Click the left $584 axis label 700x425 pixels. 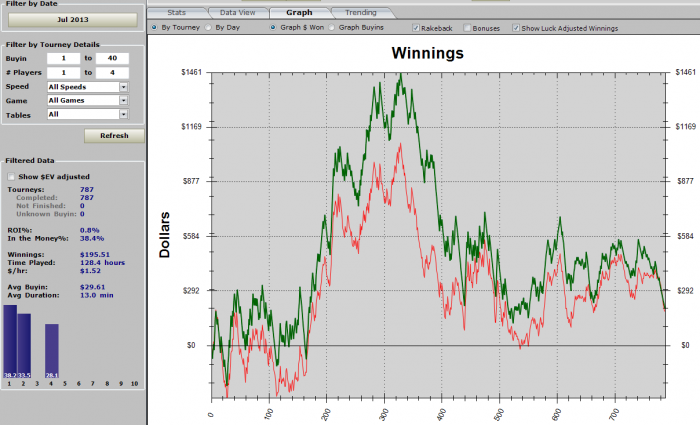pyautogui.click(x=193, y=236)
